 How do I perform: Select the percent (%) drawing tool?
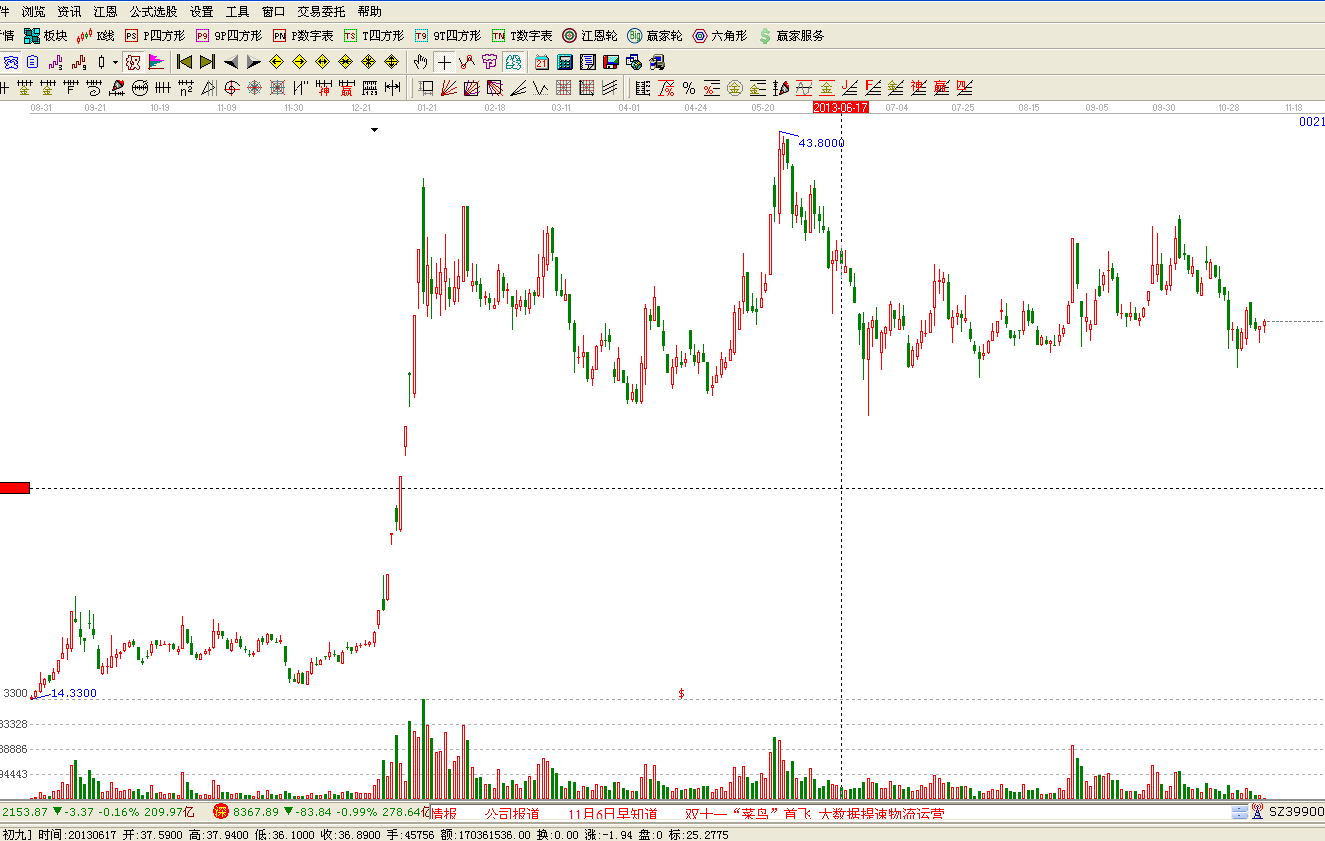pos(689,88)
